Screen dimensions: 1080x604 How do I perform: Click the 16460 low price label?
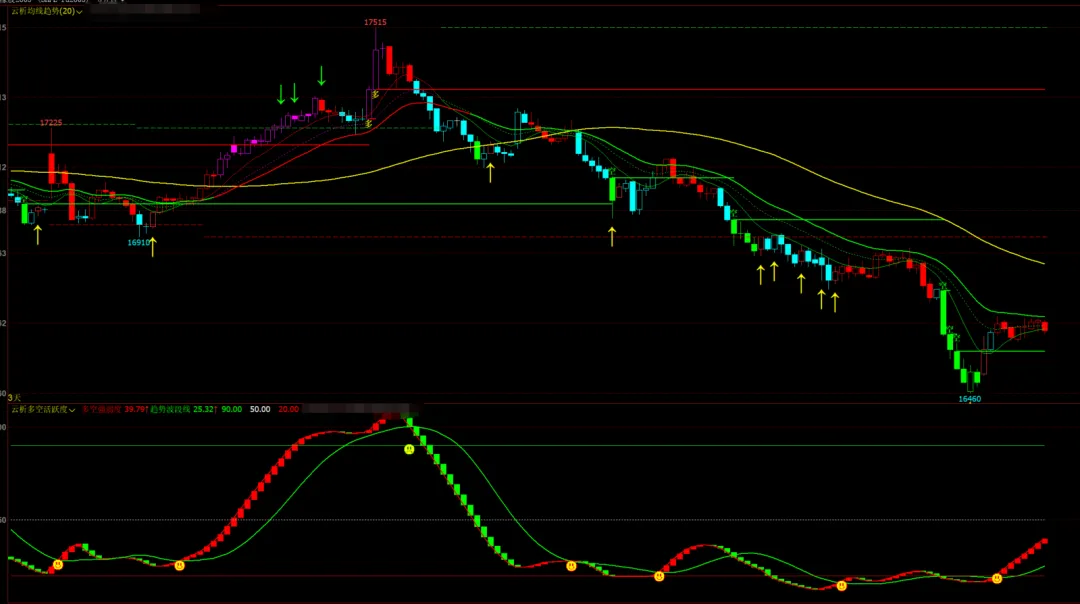click(x=970, y=399)
